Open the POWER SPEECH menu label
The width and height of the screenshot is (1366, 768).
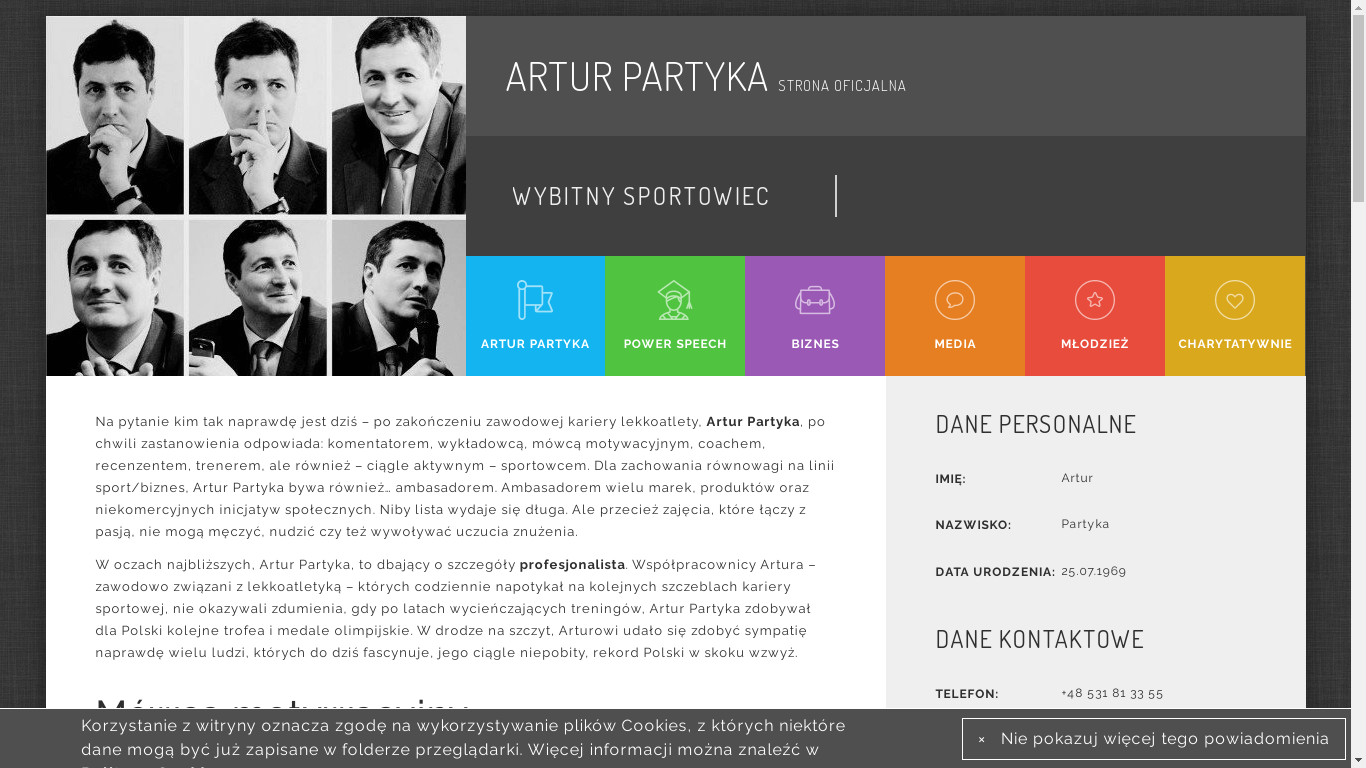(x=675, y=344)
